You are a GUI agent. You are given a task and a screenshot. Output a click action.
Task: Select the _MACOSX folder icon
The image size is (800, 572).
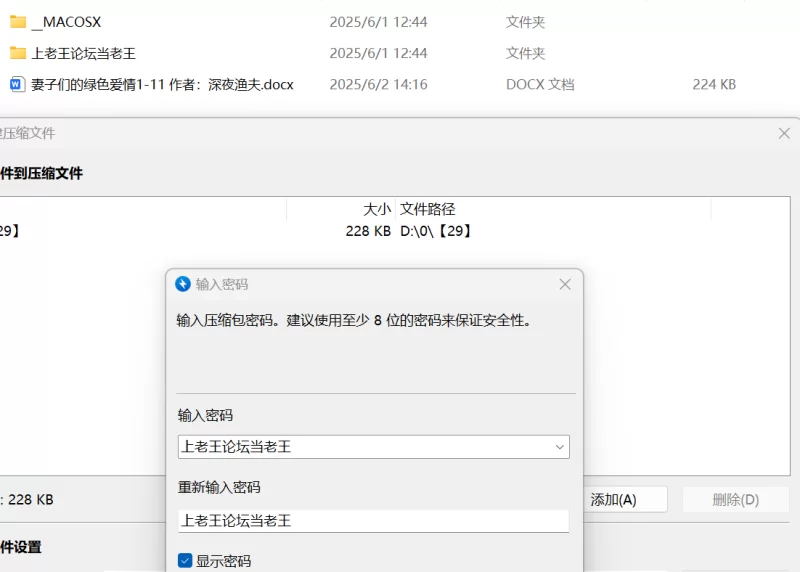(x=18, y=22)
